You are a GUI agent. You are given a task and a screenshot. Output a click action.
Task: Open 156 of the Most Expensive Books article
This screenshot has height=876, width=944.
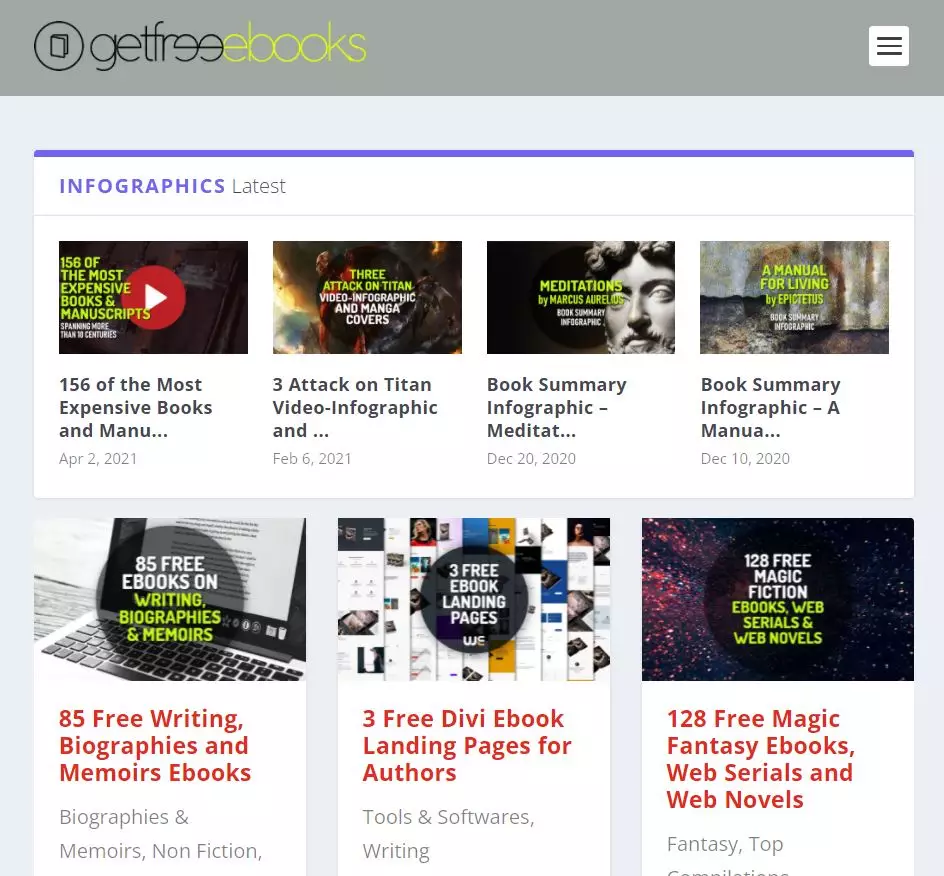(x=136, y=407)
